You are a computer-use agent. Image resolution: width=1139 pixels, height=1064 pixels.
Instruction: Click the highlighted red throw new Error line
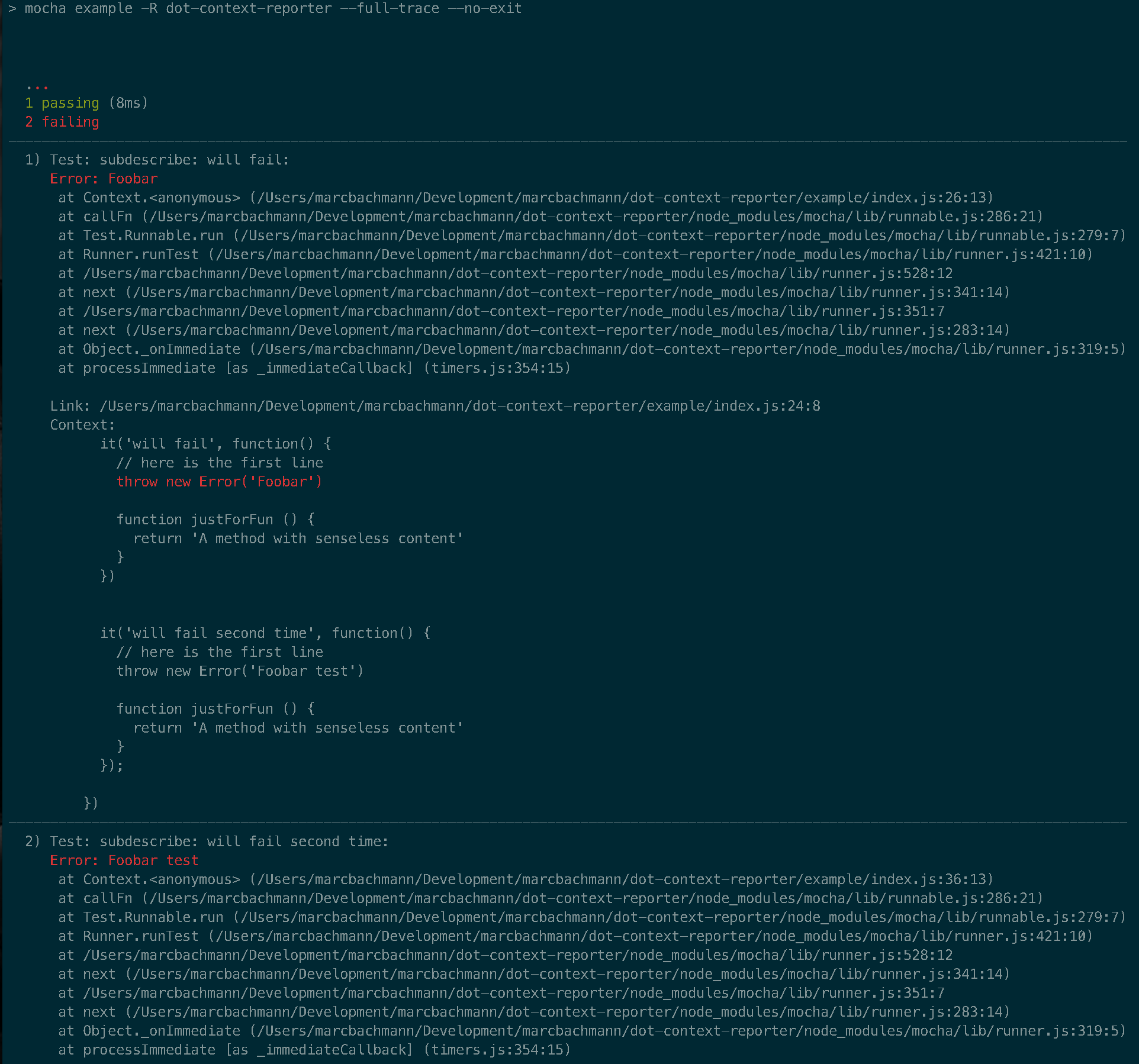[219, 482]
